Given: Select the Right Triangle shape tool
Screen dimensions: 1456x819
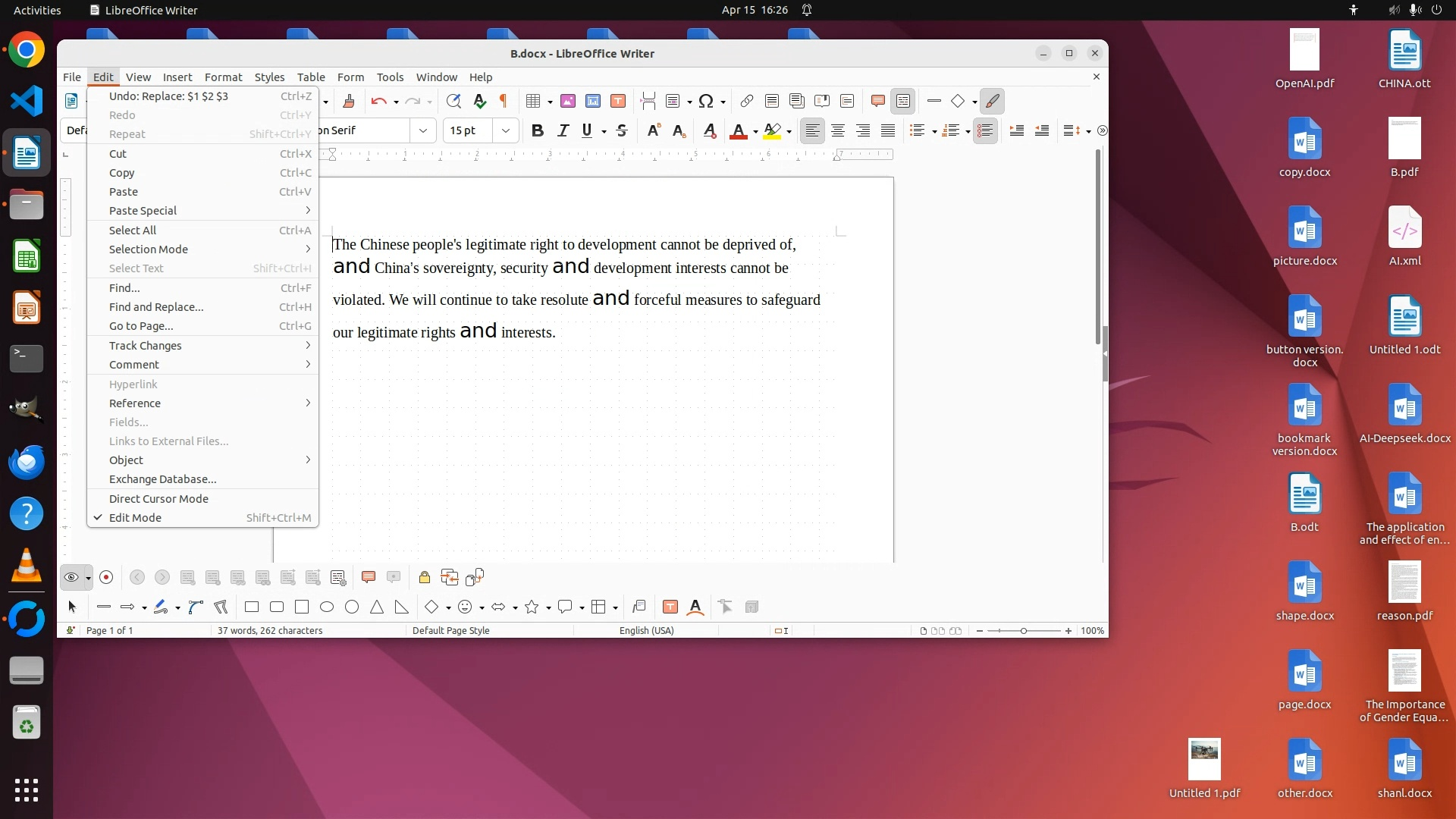Looking at the screenshot, I should point(401,607).
